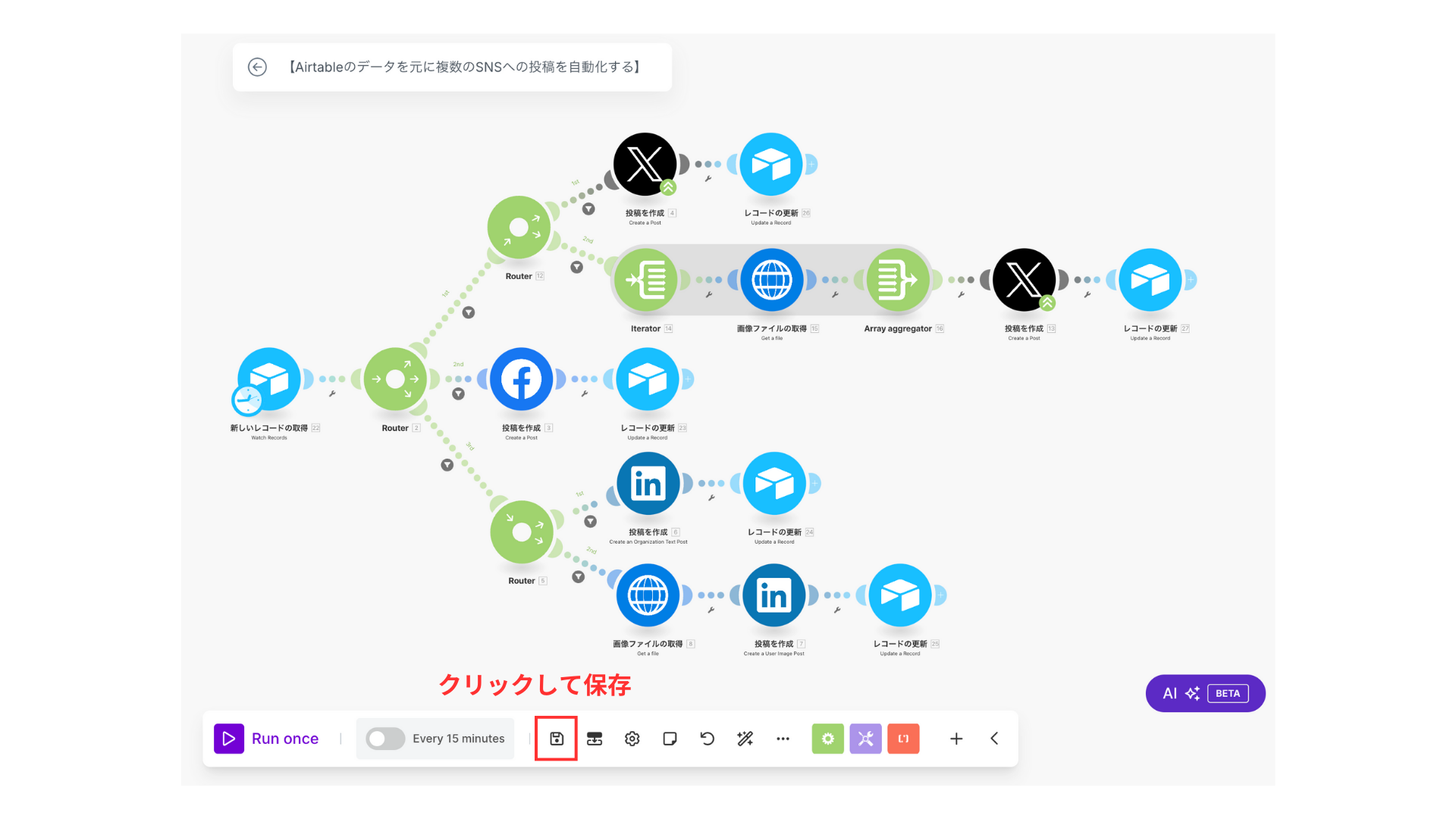The height and width of the screenshot is (819, 1456).
Task: Click wrench between HTTP 15 and Array aggregator
Action: (835, 294)
